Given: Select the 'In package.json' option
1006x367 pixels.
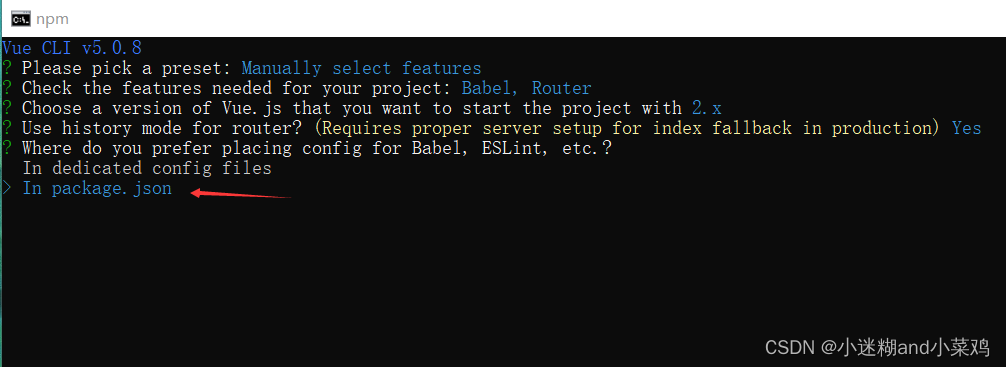Looking at the screenshot, I should 98,189.
